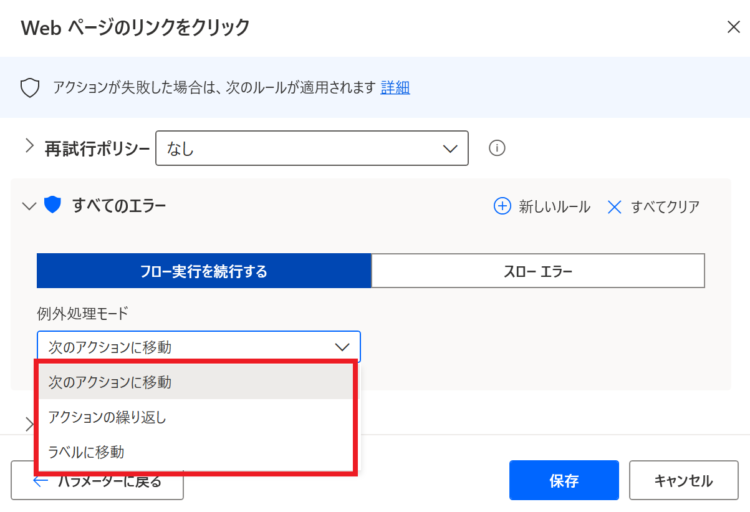Select フロー実行を続行する option

click(204, 271)
